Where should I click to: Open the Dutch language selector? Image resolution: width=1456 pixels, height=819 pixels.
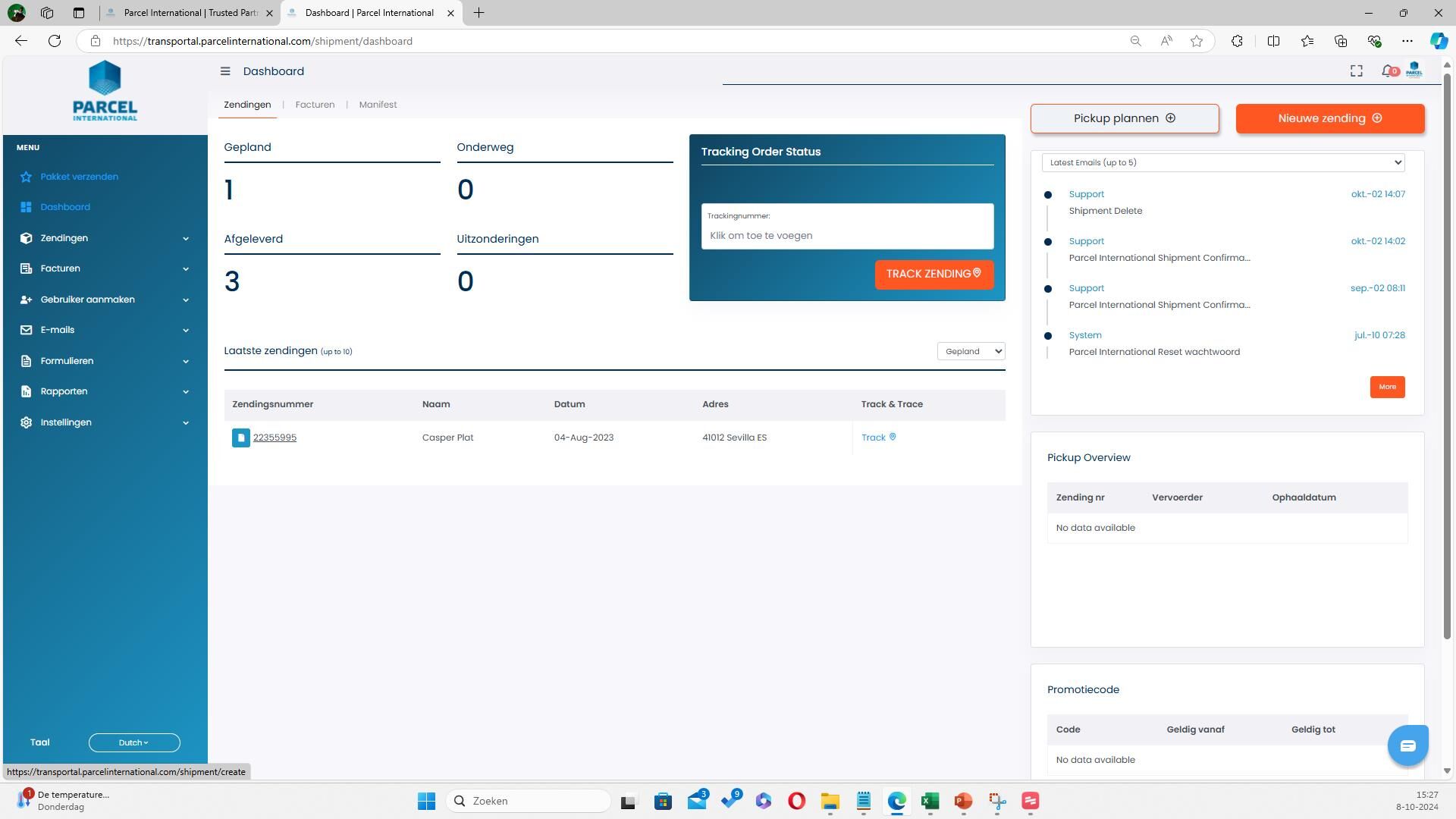(x=134, y=743)
